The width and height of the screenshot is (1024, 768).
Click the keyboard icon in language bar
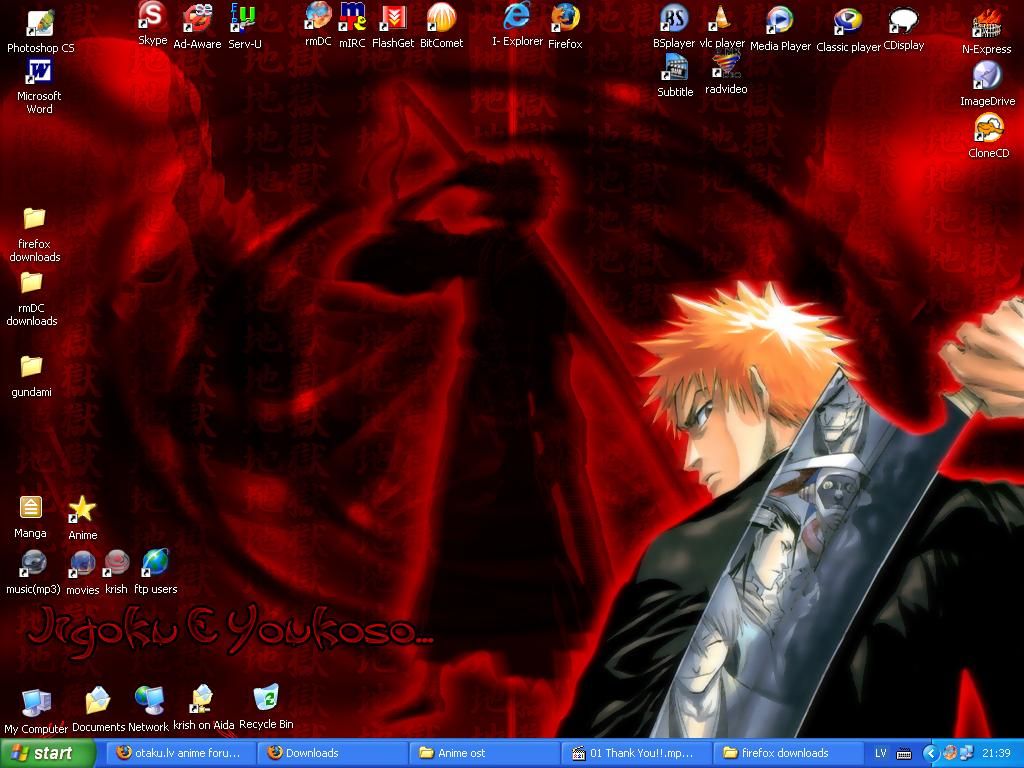click(x=904, y=754)
